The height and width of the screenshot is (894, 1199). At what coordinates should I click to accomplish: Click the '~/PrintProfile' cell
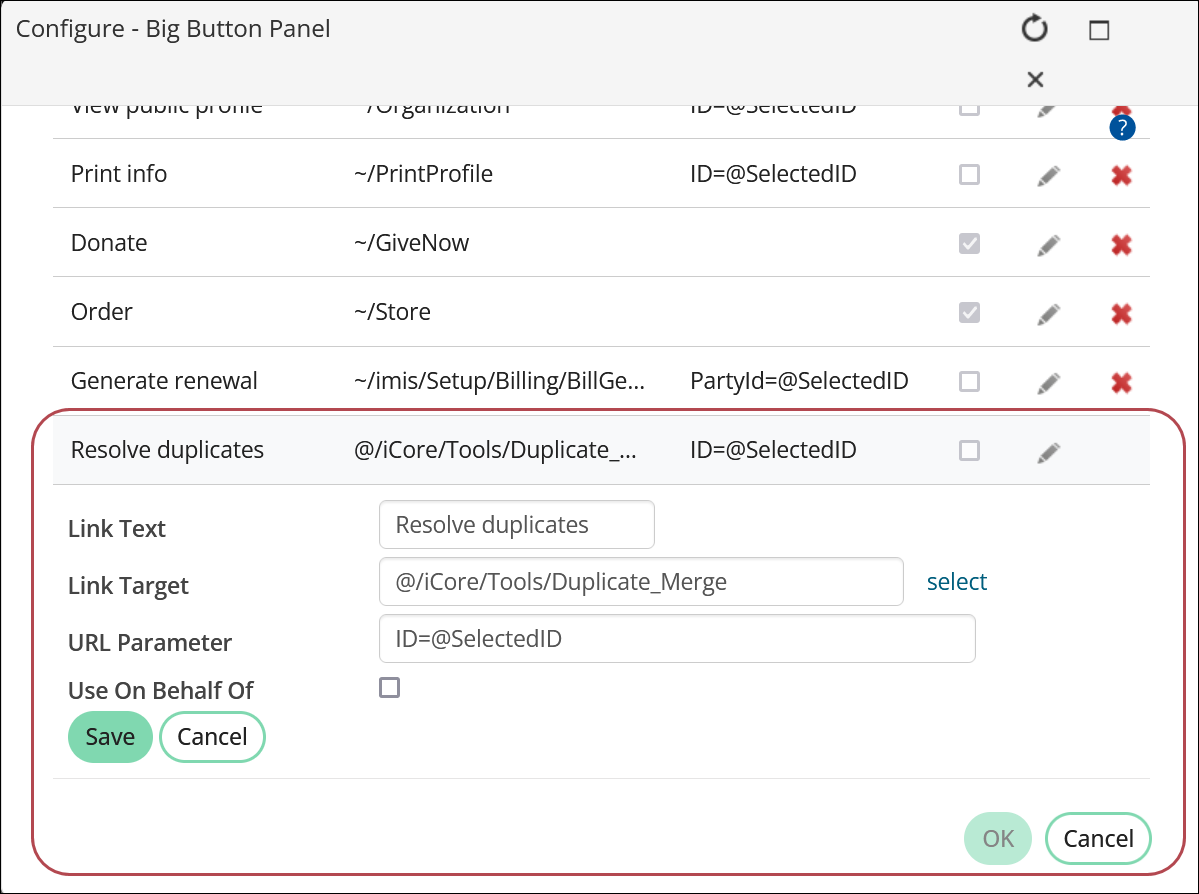coord(423,174)
